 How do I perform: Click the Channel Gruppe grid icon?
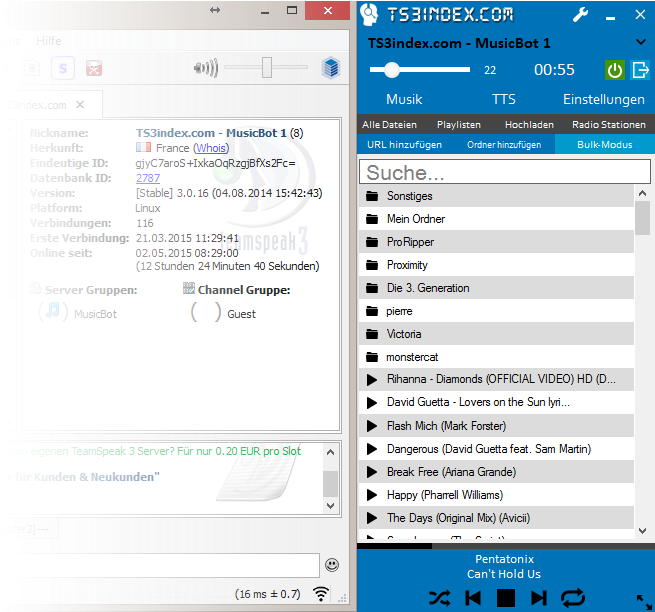[x=189, y=288]
